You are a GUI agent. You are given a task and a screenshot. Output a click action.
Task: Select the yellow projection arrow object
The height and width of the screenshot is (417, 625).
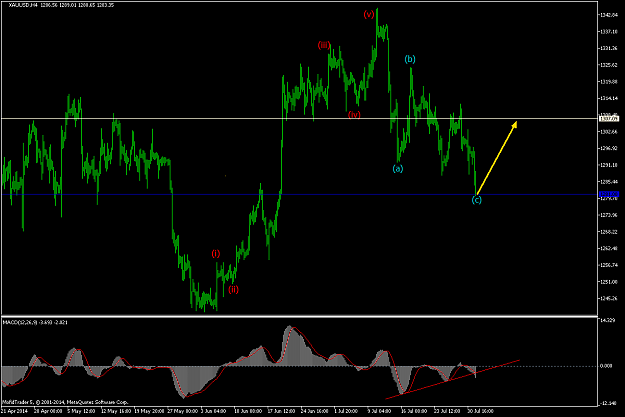pos(497,157)
